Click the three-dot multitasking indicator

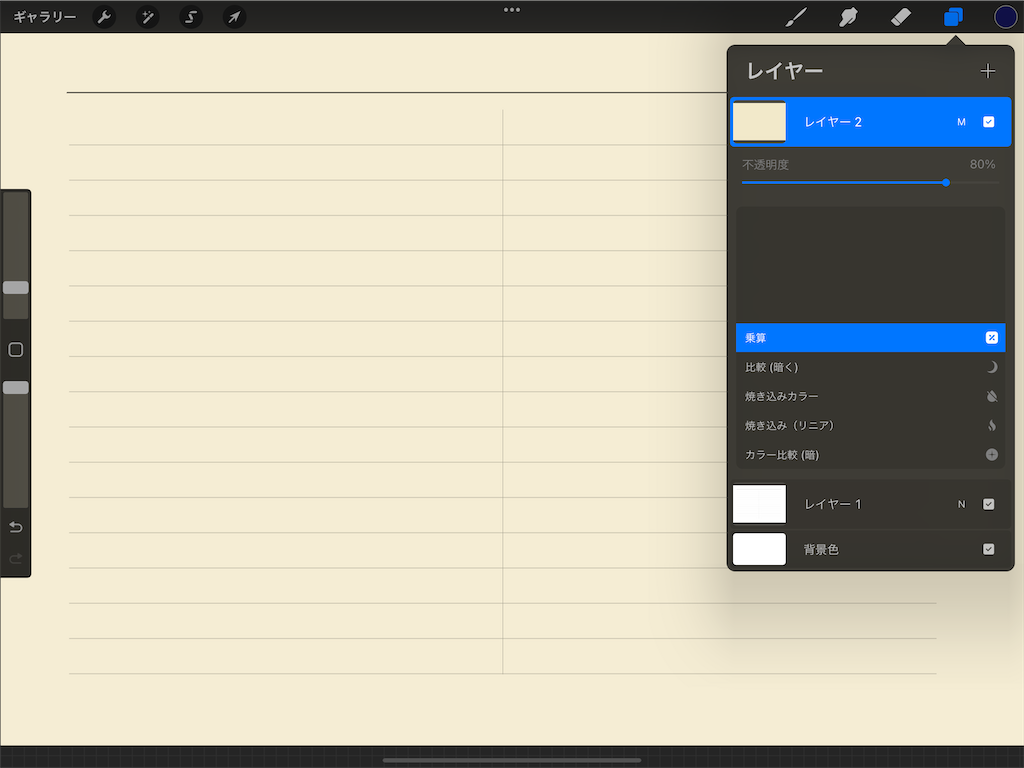point(512,10)
